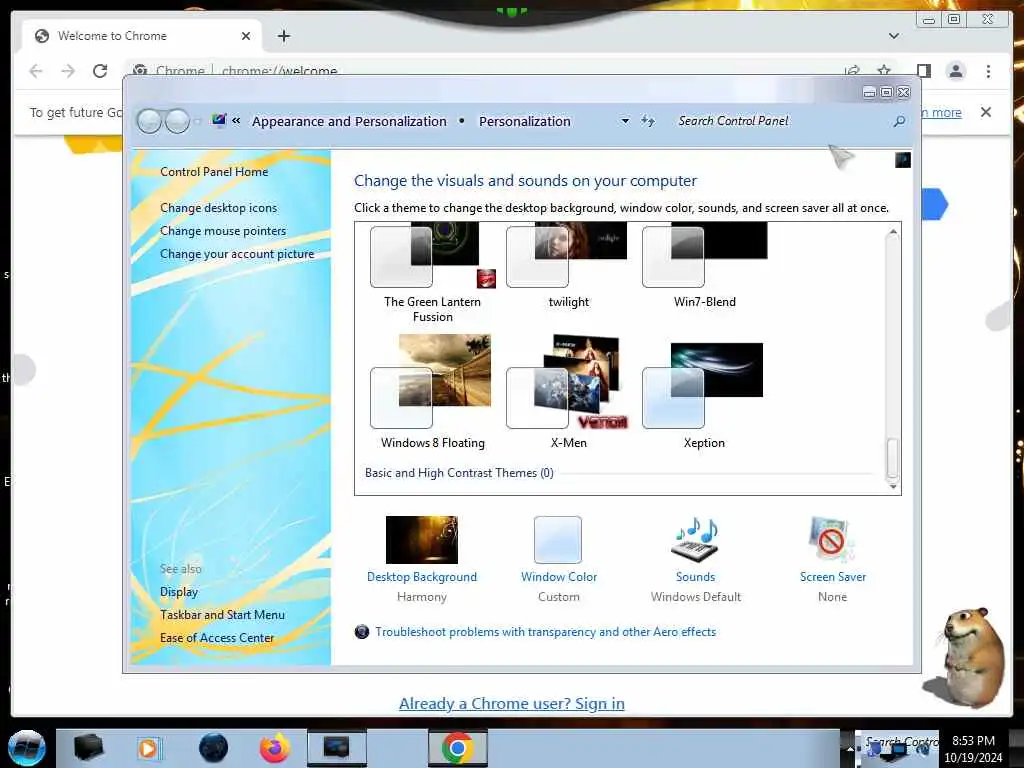Open media player taskbar icon
This screenshot has height=768, width=1024.
(149, 748)
